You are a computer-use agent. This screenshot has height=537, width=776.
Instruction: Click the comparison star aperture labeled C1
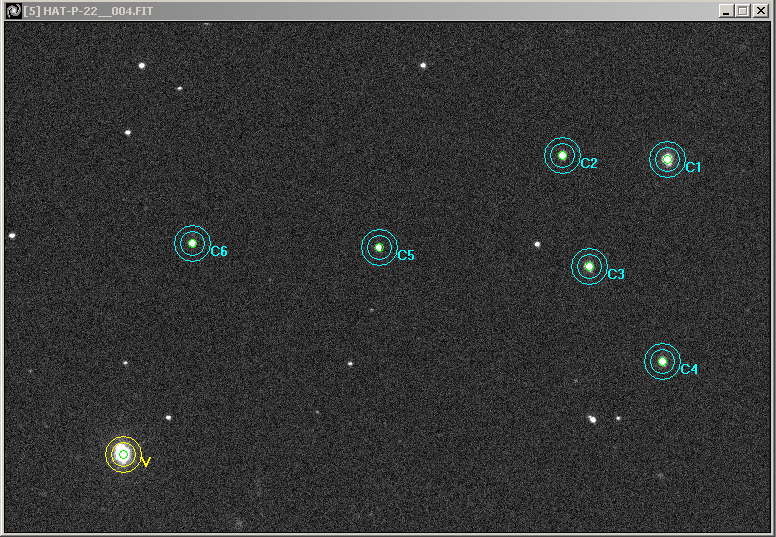click(x=667, y=159)
